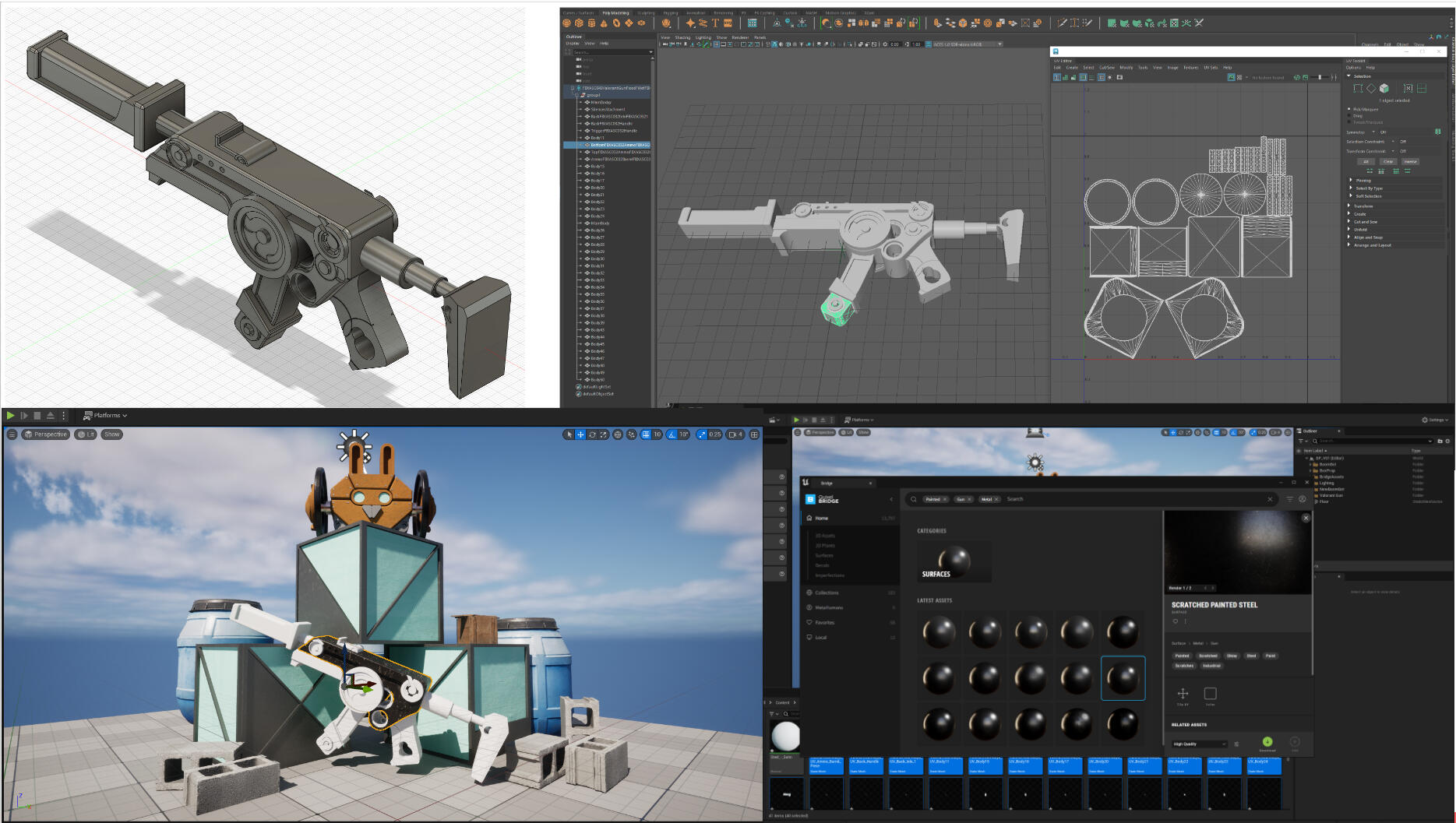Click the polygon sphere icon in Maya's shelf
Image resolution: width=1456 pixels, height=823 pixels.
[566, 23]
